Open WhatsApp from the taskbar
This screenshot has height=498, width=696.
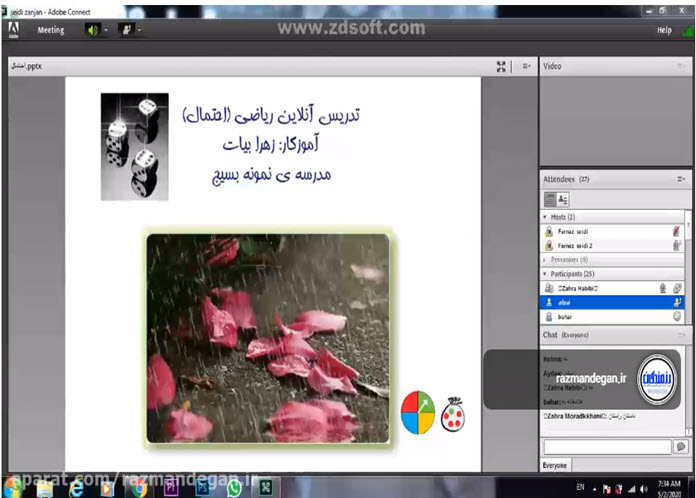234,488
